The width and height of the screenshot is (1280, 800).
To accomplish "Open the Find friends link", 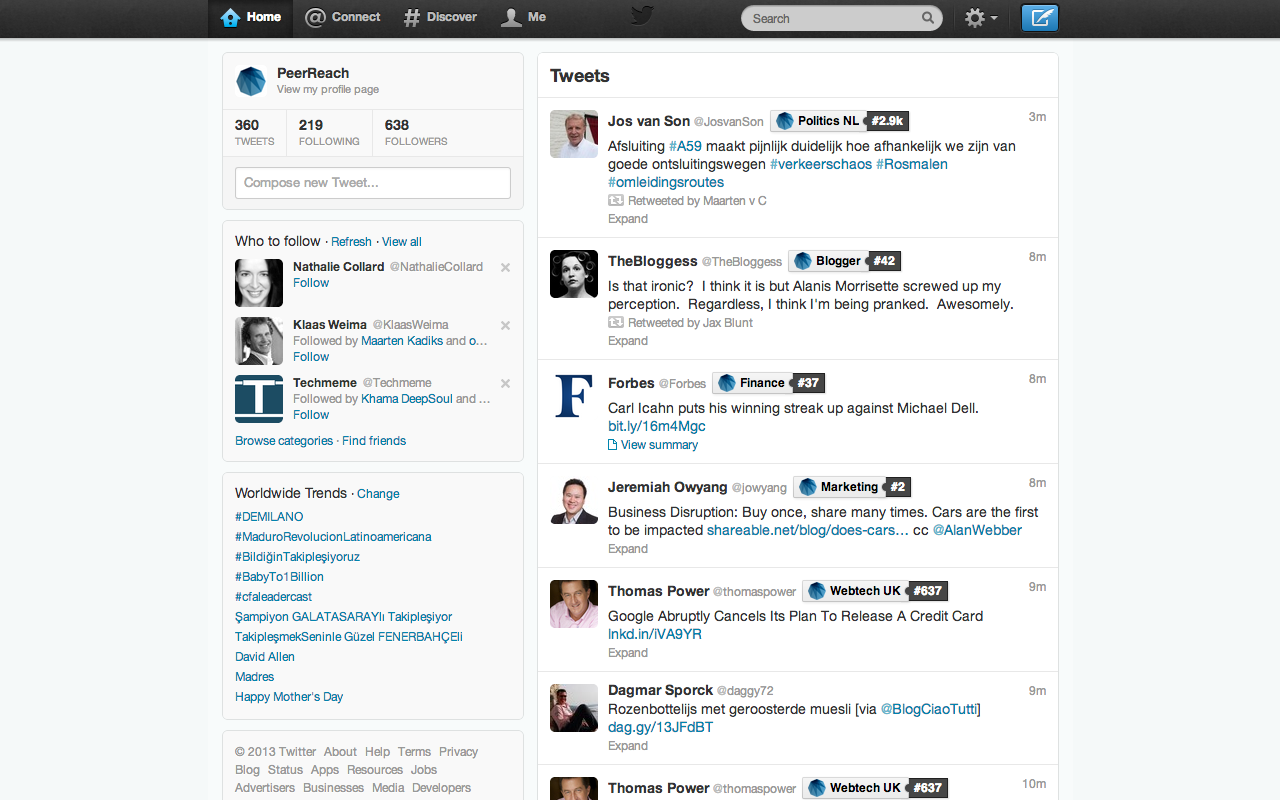I will coord(374,441).
